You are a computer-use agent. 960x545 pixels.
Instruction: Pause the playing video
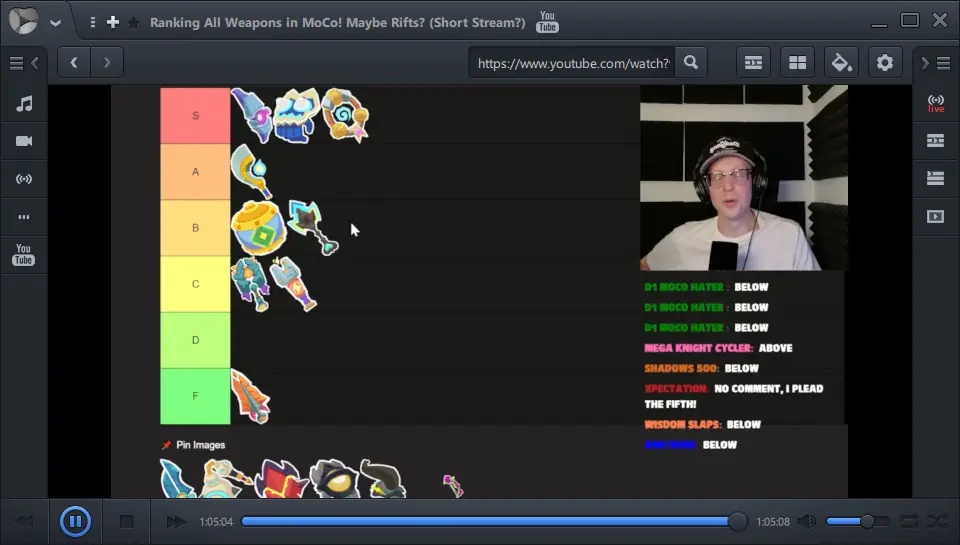click(x=75, y=522)
